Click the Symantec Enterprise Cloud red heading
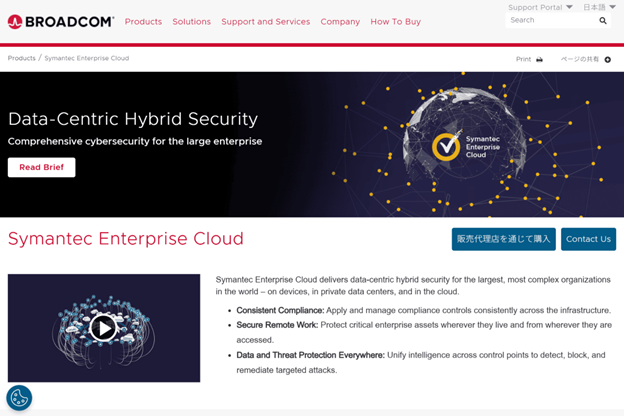The height and width of the screenshot is (416, 624). [126, 238]
